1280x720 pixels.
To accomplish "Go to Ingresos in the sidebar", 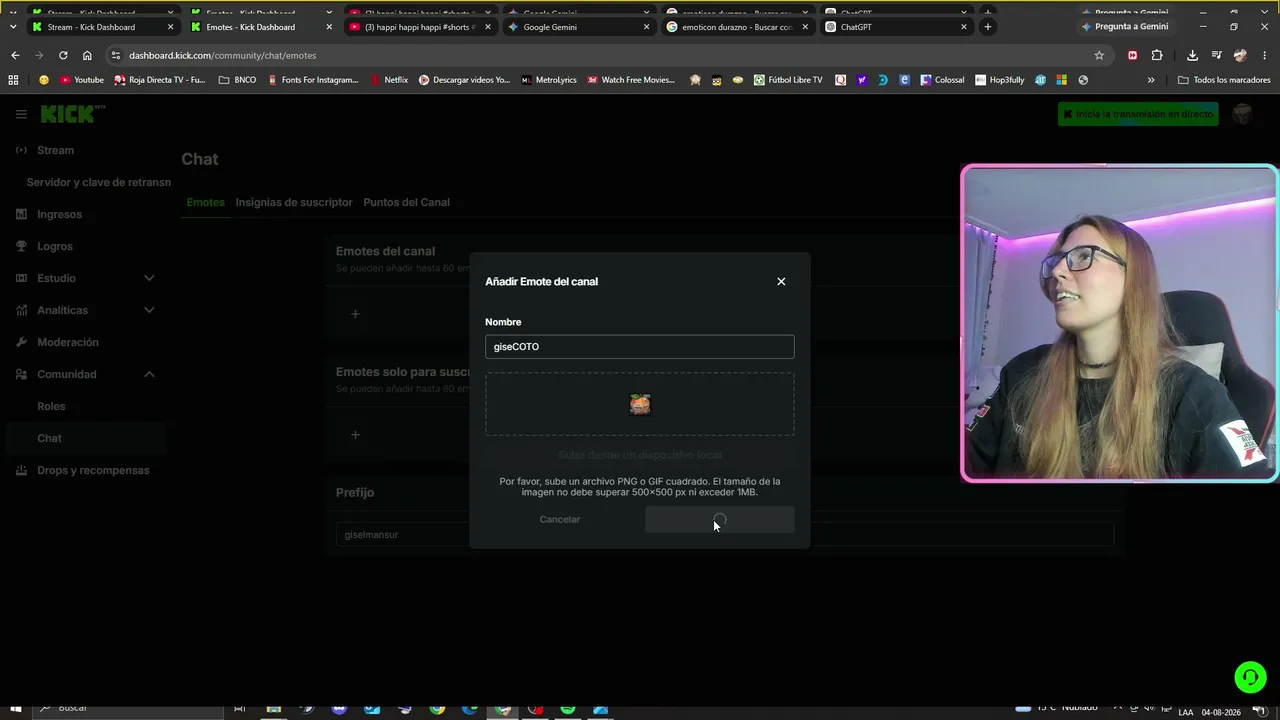I will click(60, 214).
